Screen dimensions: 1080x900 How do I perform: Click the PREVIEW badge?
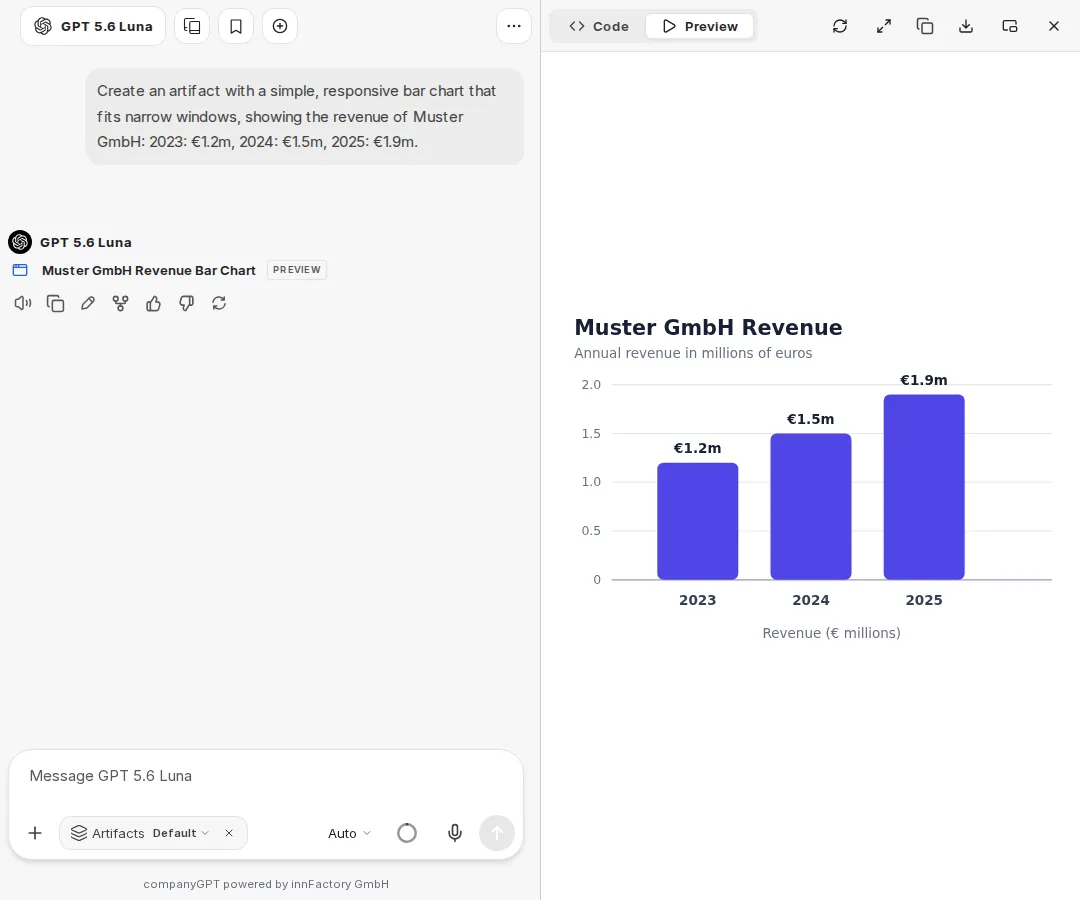[297, 270]
